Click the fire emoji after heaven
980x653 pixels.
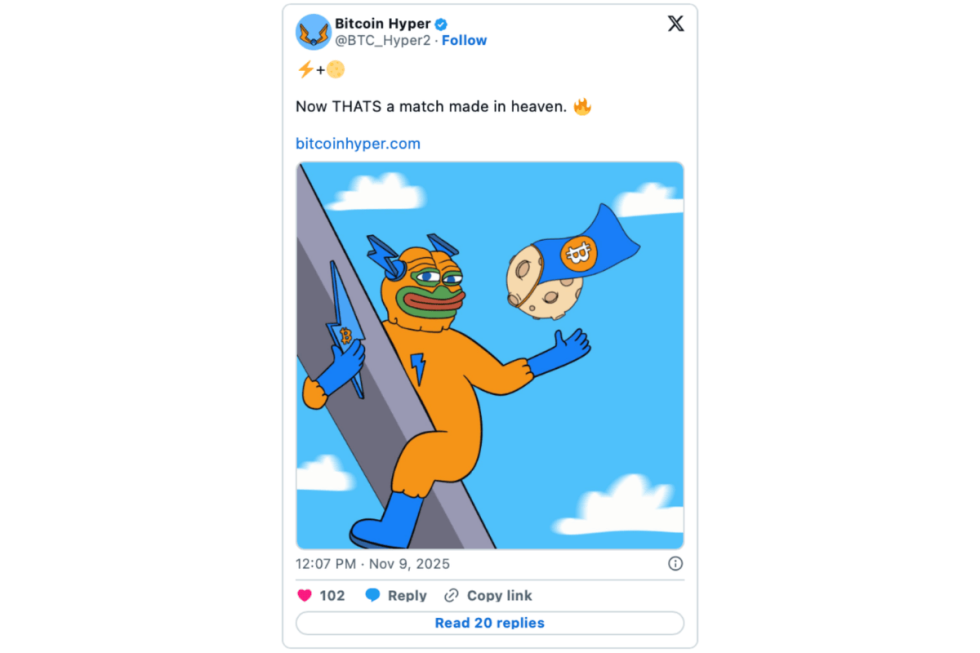[582, 106]
